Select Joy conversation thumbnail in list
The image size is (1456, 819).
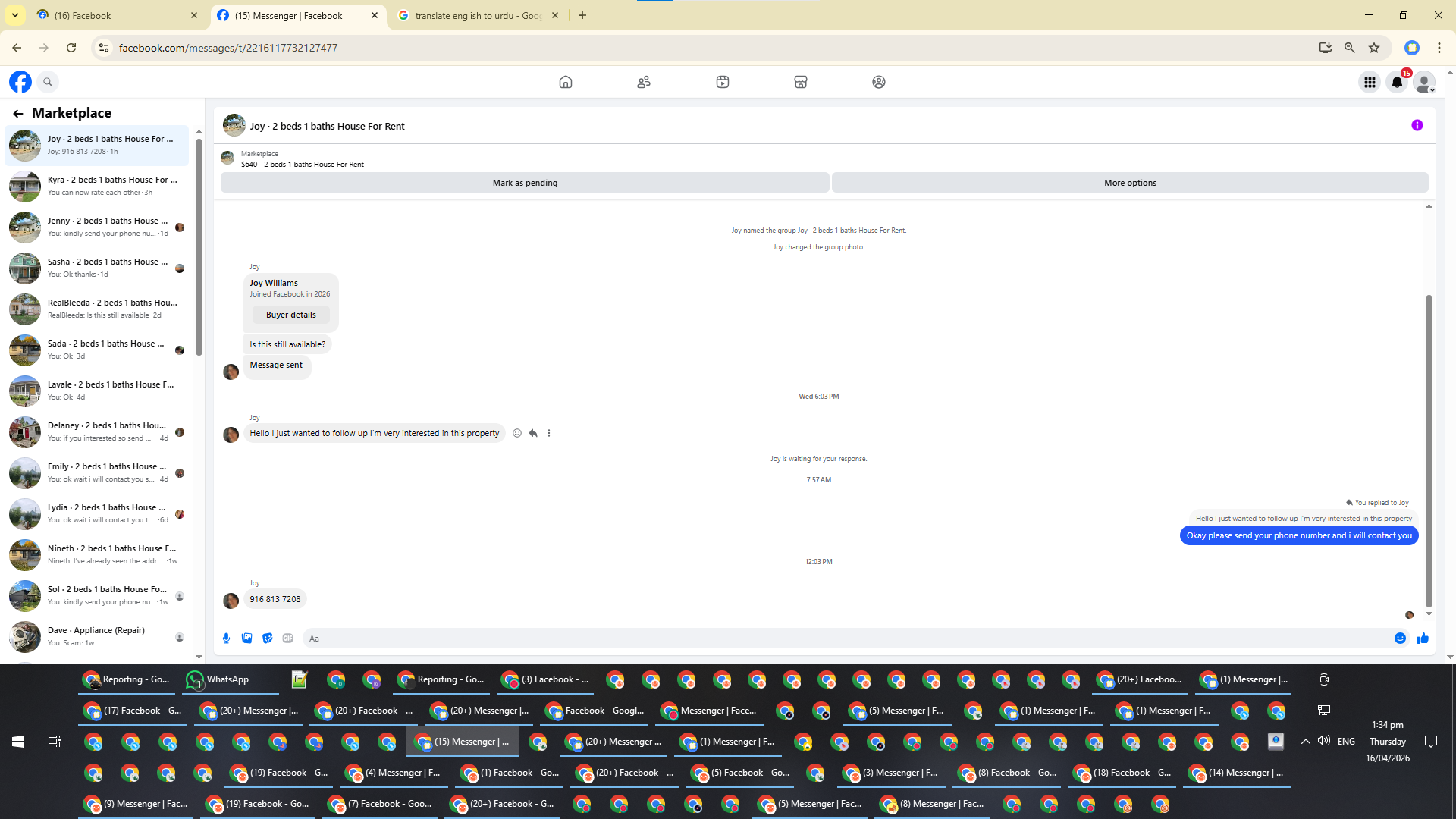25,146
